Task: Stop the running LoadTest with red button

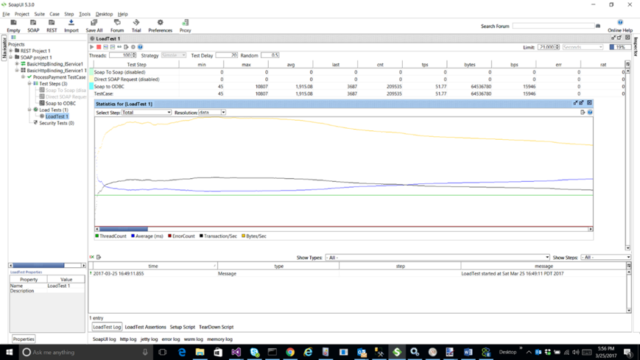Action: pos(99,47)
